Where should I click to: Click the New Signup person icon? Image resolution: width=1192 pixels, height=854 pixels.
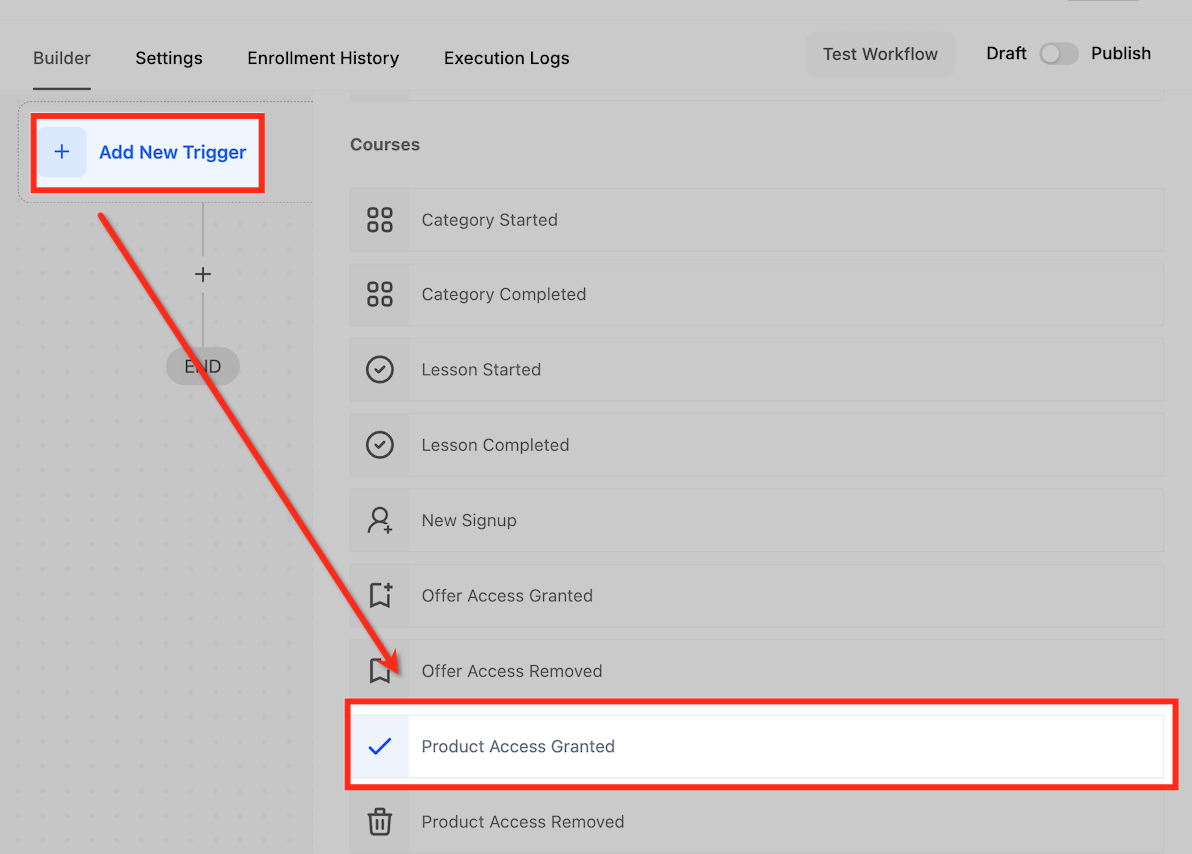pyautogui.click(x=379, y=520)
